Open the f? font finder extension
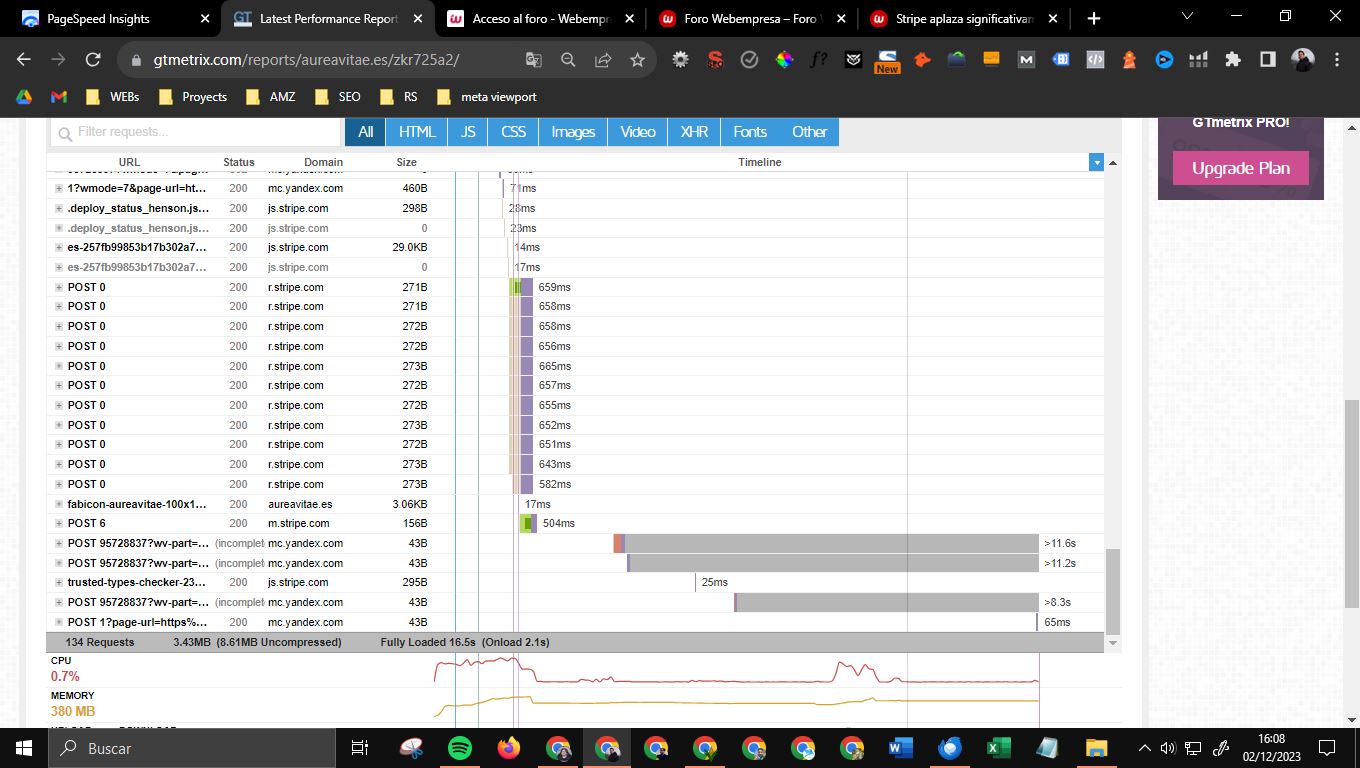Viewport: 1360px width, 768px height. tap(818, 60)
